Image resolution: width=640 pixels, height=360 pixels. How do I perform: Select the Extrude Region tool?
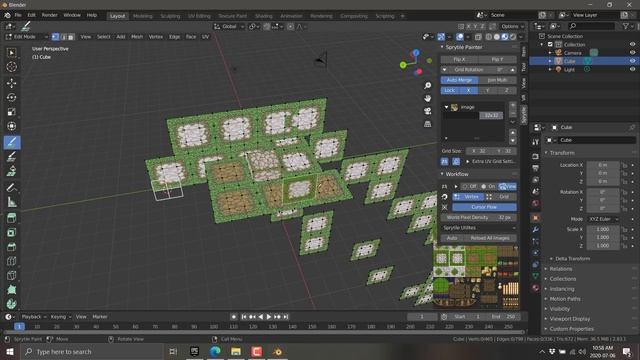pyautogui.click(x=11, y=218)
